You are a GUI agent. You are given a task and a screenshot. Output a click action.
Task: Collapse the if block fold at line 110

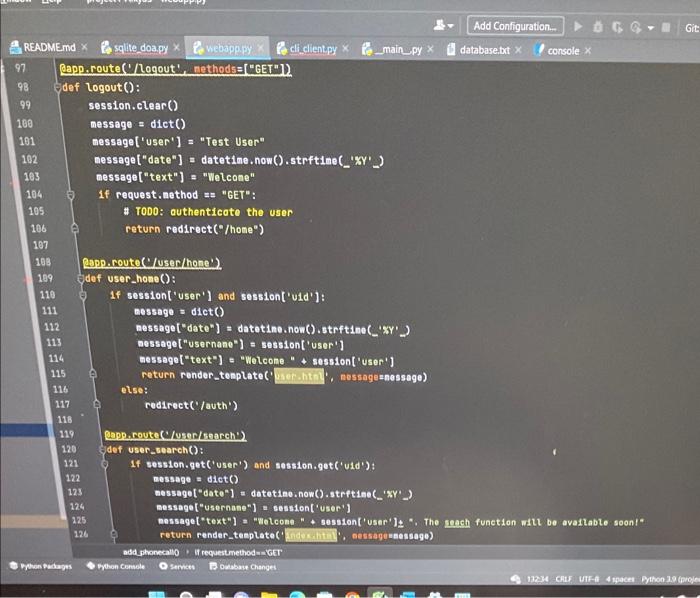pyautogui.click(x=83, y=295)
